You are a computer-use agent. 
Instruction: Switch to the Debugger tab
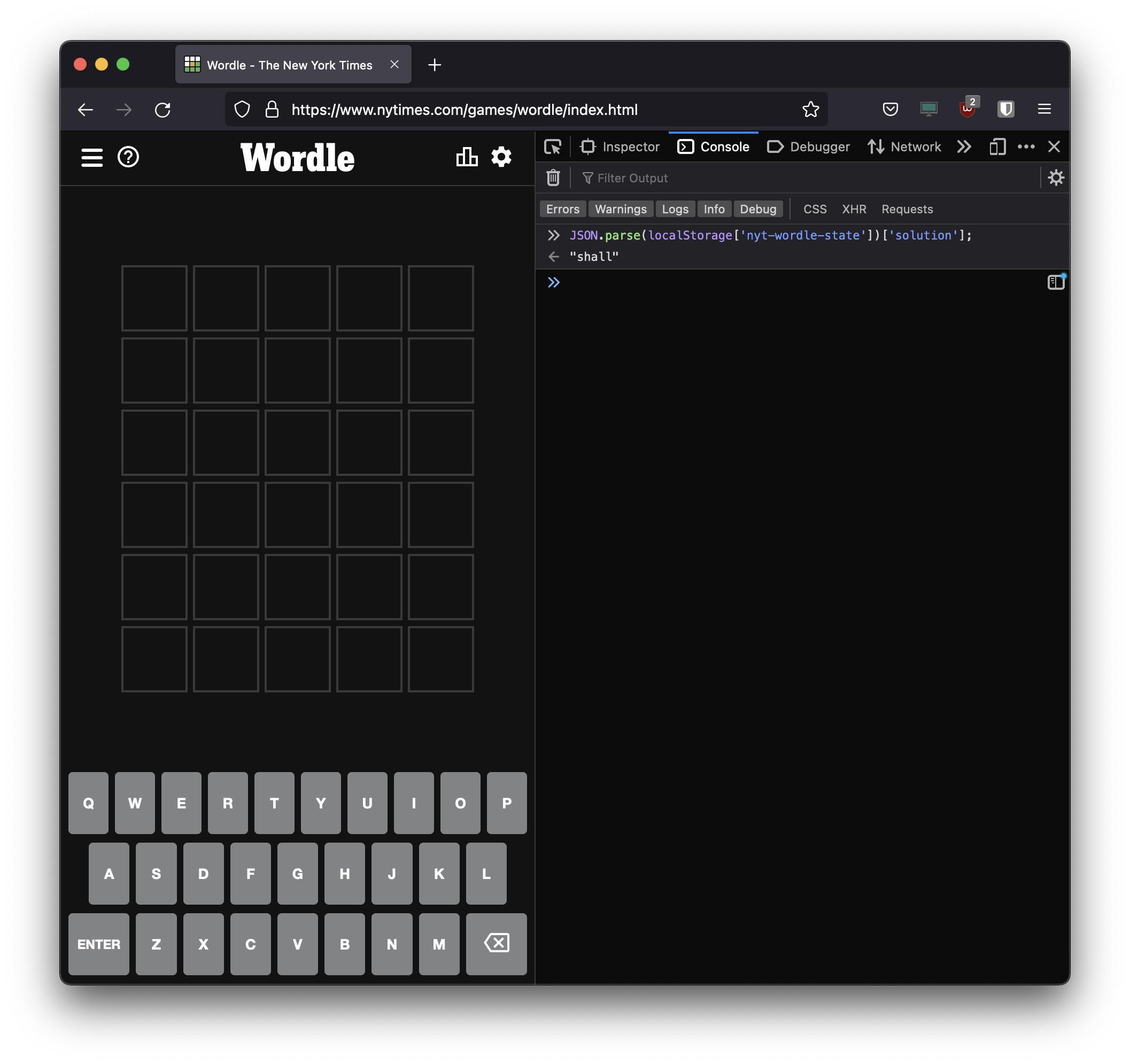pos(808,147)
